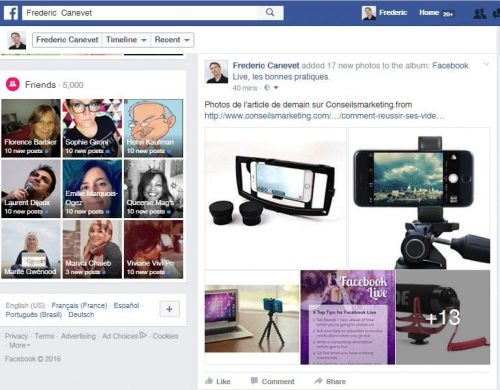Click the post author's avatar
Viewport: 500px width, 390px height.
pos(217,72)
